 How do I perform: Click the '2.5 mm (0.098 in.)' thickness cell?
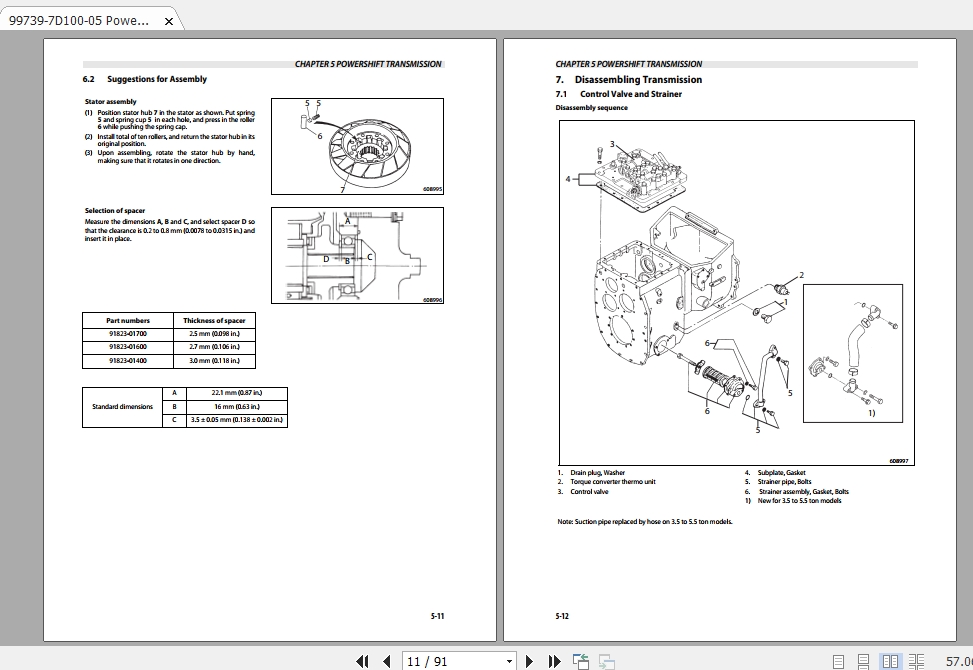tap(214, 334)
